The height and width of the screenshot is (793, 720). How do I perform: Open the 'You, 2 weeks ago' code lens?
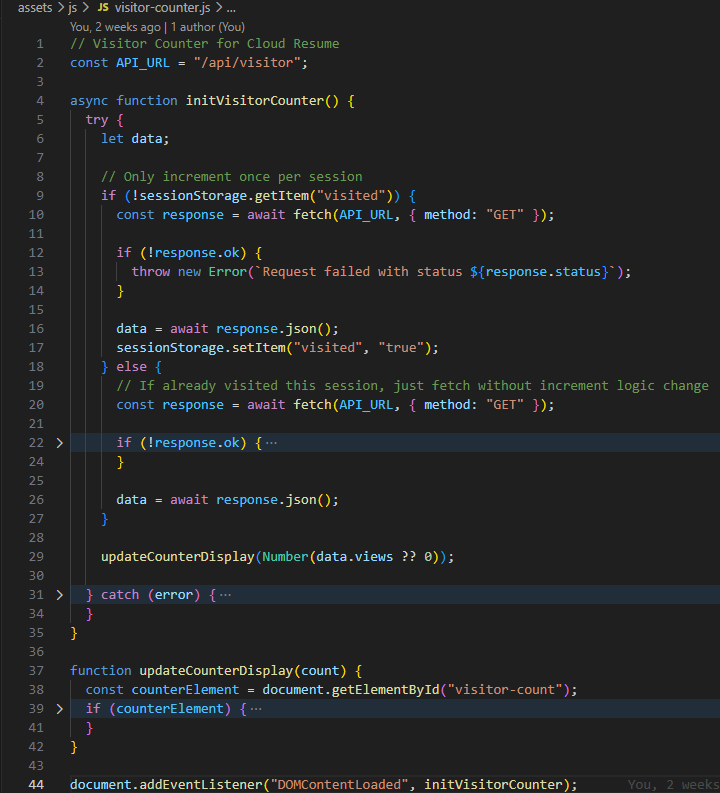click(115, 27)
